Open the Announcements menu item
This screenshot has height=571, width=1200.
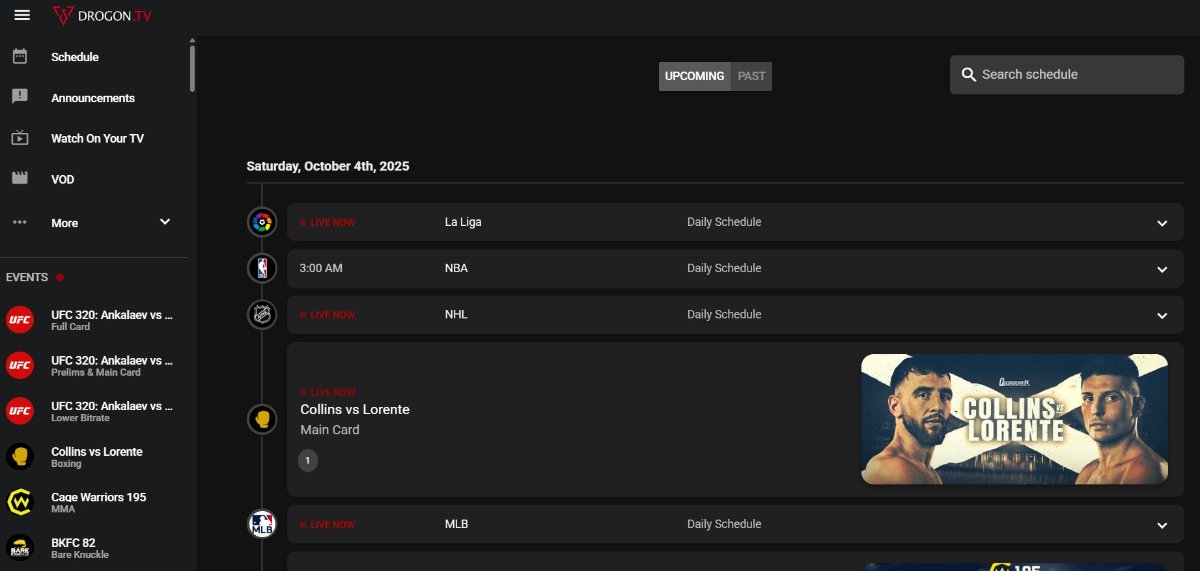click(x=93, y=98)
